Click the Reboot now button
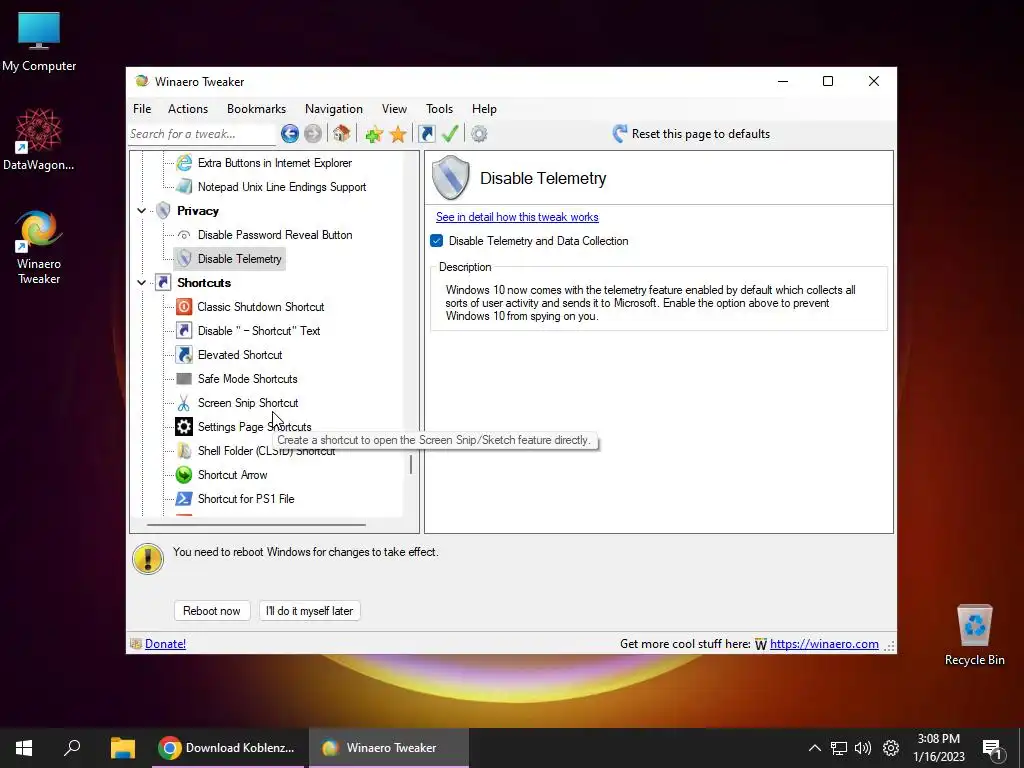This screenshot has width=1024, height=768. (212, 611)
